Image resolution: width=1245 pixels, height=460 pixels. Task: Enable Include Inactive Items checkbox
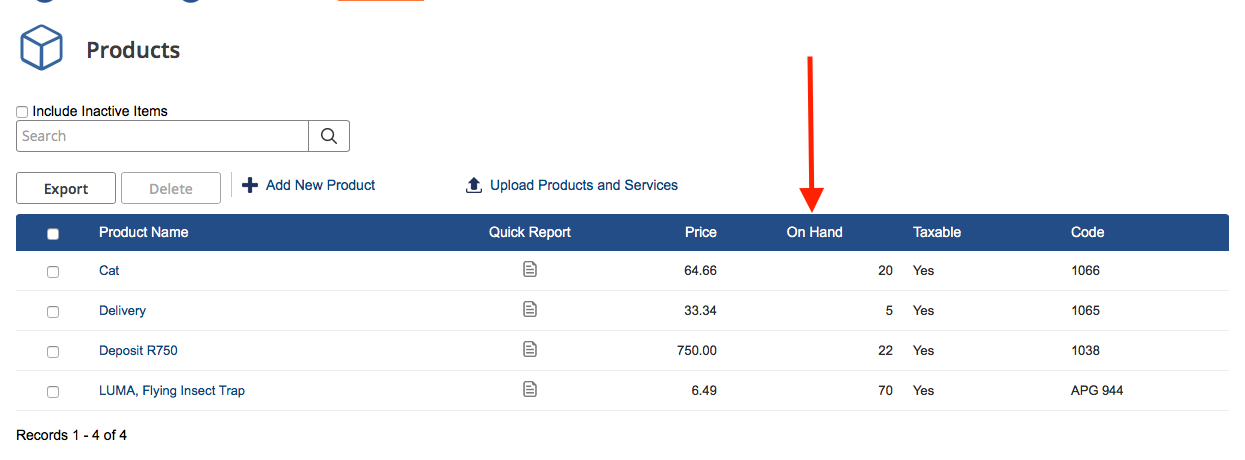tap(23, 112)
